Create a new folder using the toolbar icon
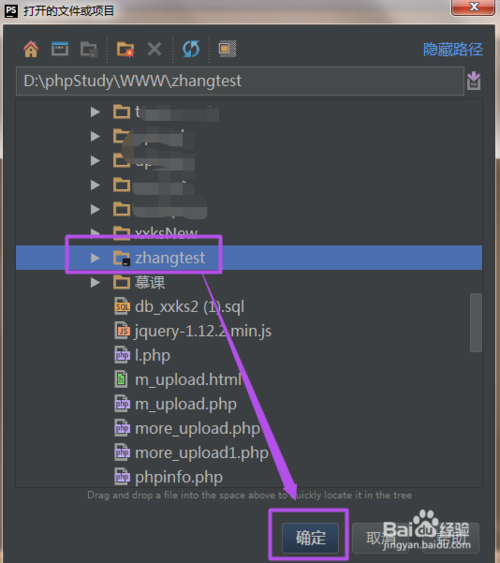 click(125, 49)
